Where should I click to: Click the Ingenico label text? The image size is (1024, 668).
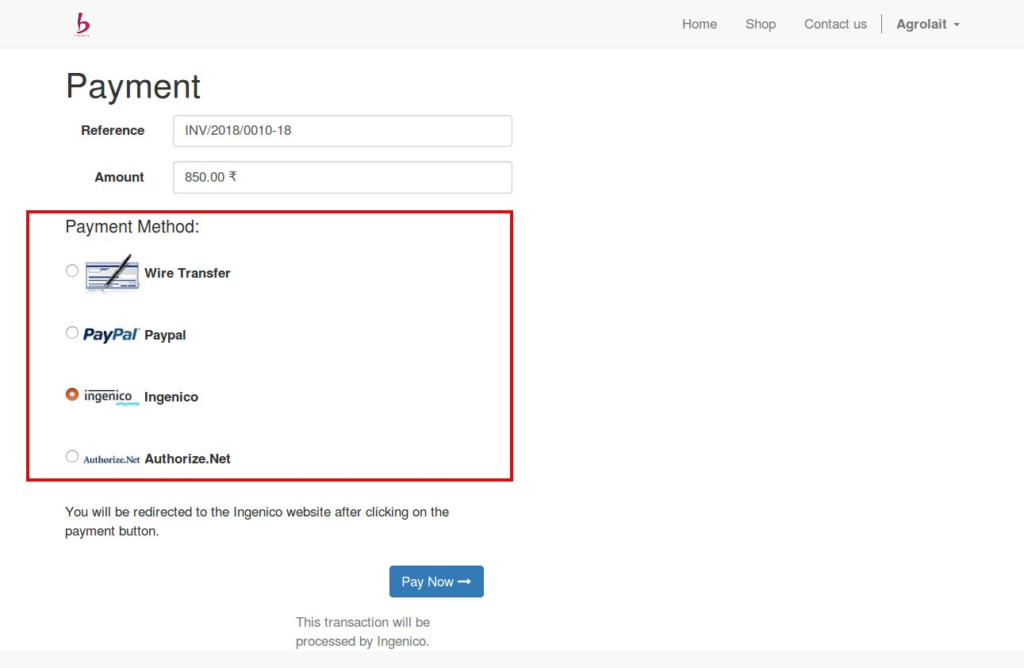171,397
